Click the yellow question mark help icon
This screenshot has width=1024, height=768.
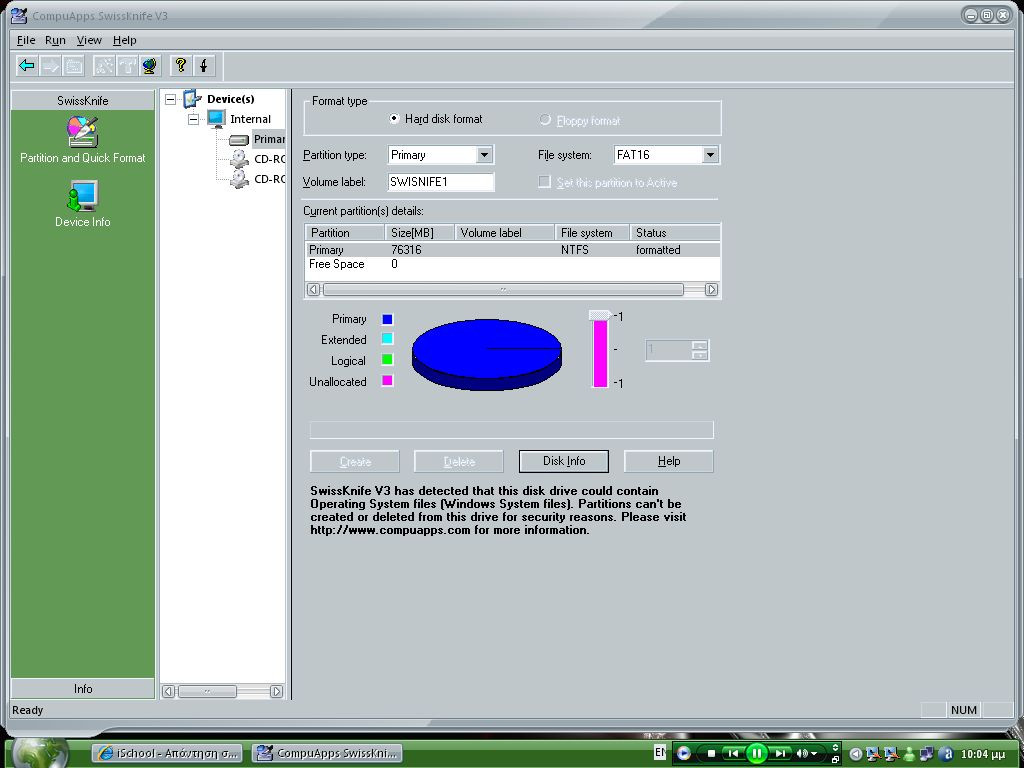point(180,66)
